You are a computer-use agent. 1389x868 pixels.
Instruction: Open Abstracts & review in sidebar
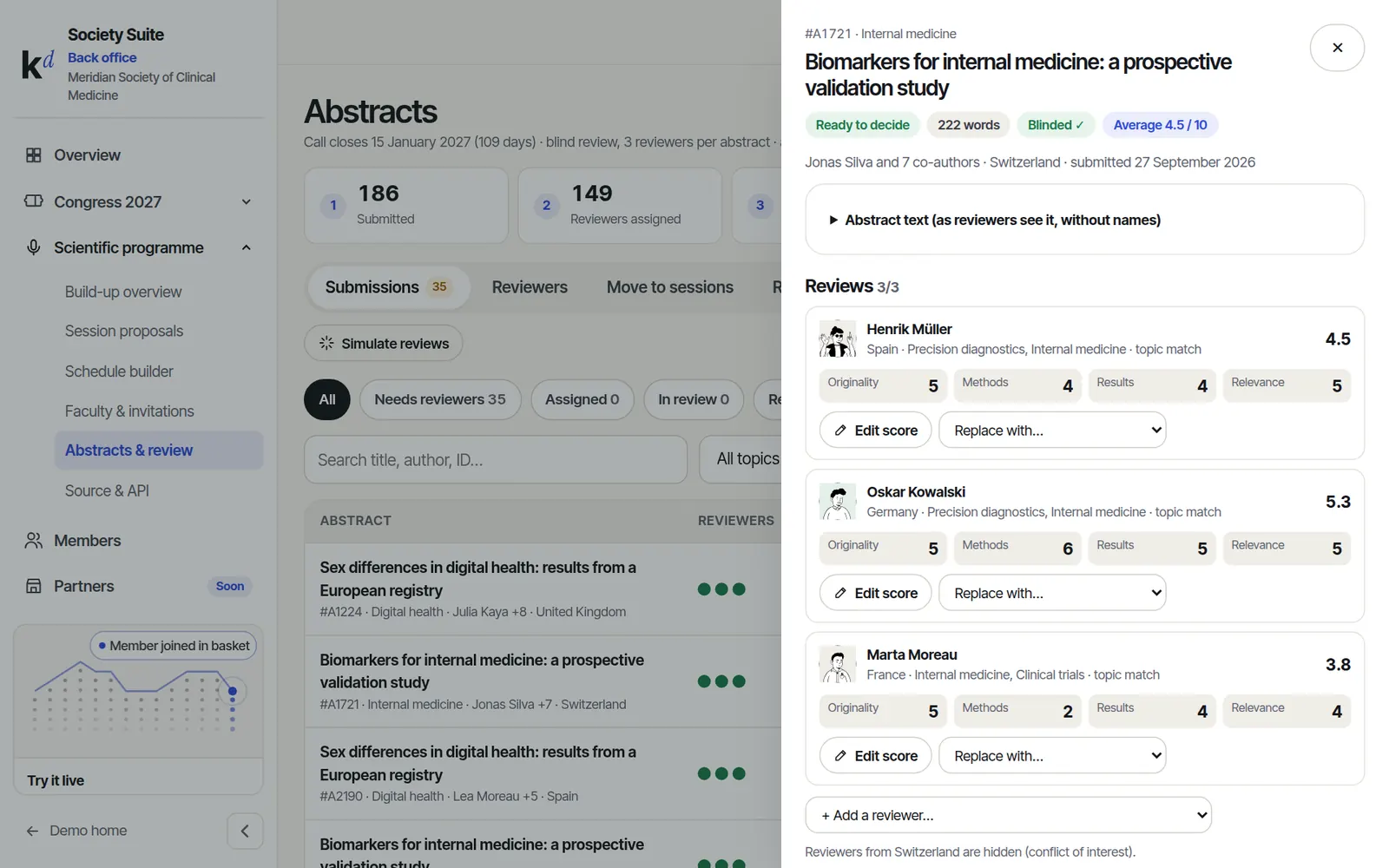[x=159, y=450]
